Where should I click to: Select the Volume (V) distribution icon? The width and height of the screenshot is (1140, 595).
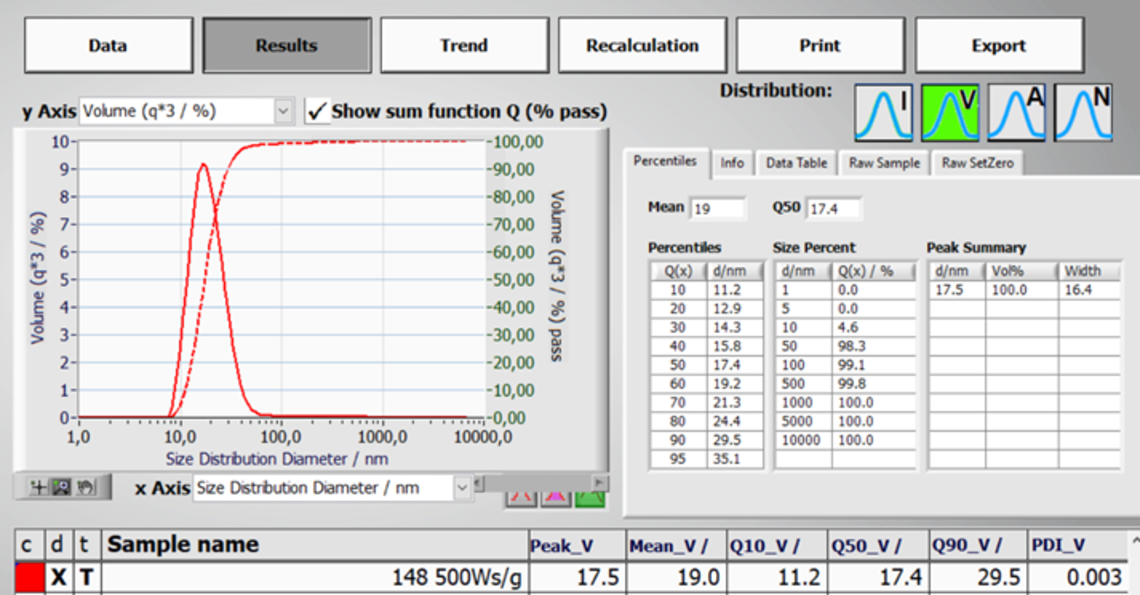click(x=949, y=112)
